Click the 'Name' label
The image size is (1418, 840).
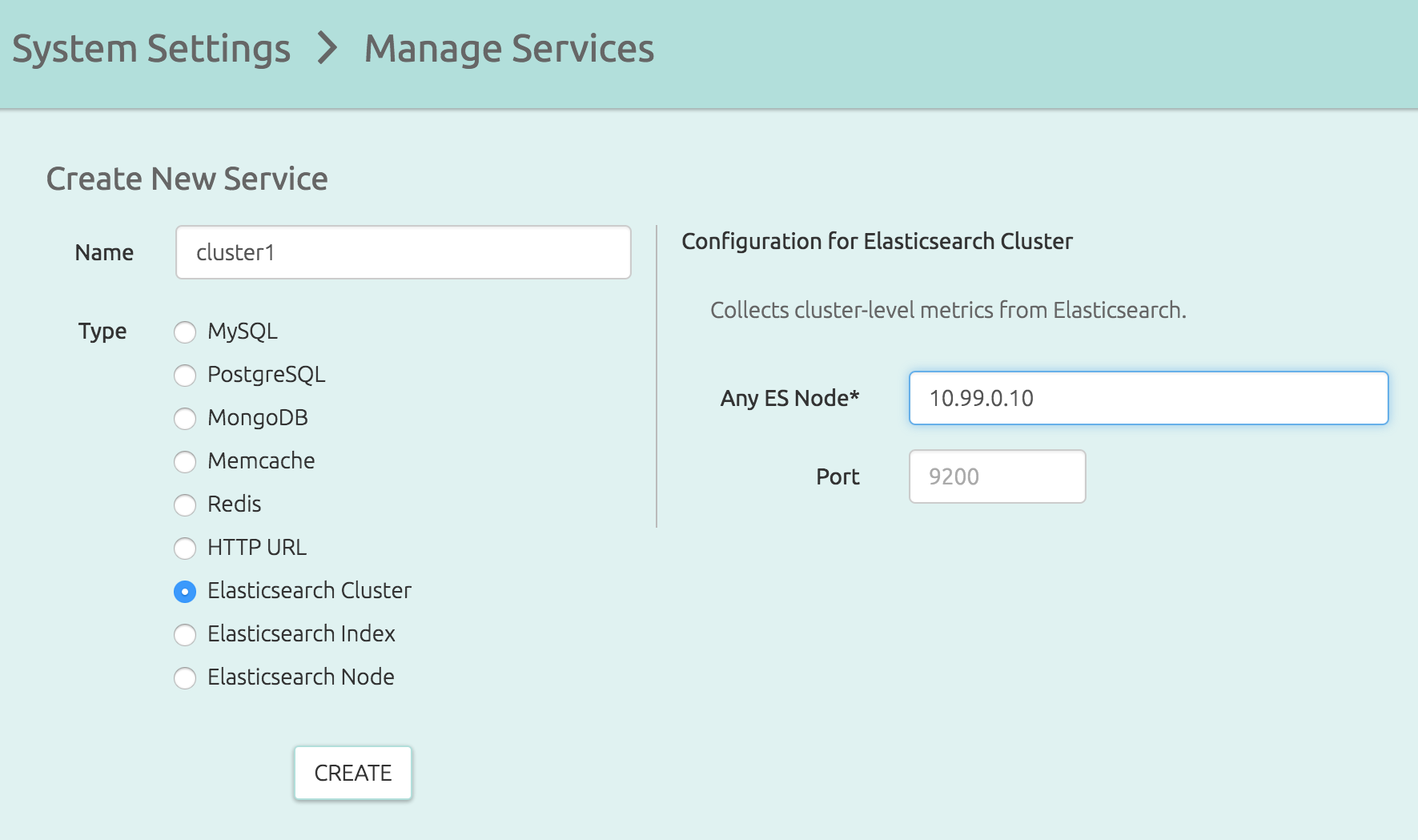[x=104, y=252]
